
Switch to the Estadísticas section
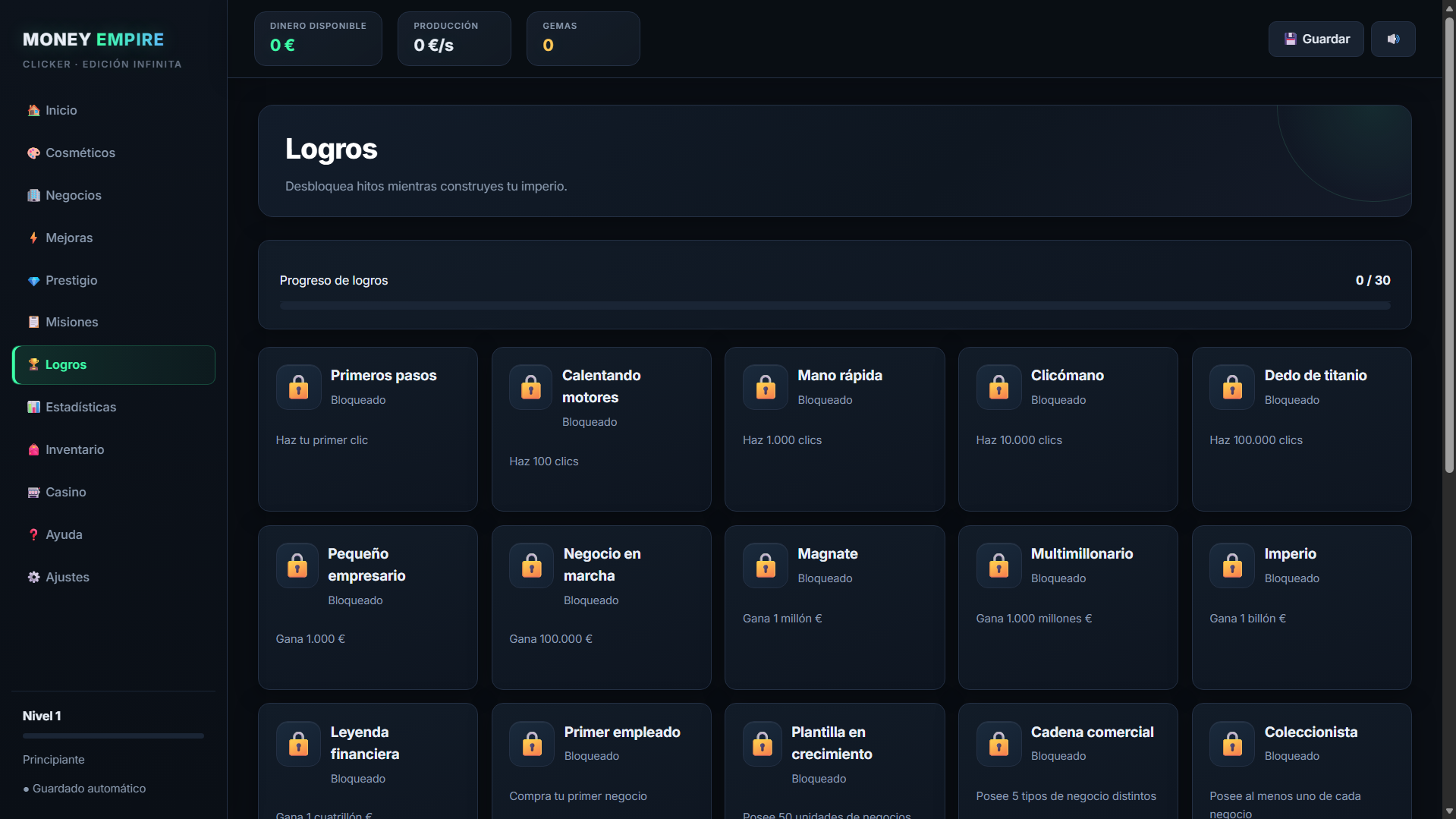click(x=114, y=408)
